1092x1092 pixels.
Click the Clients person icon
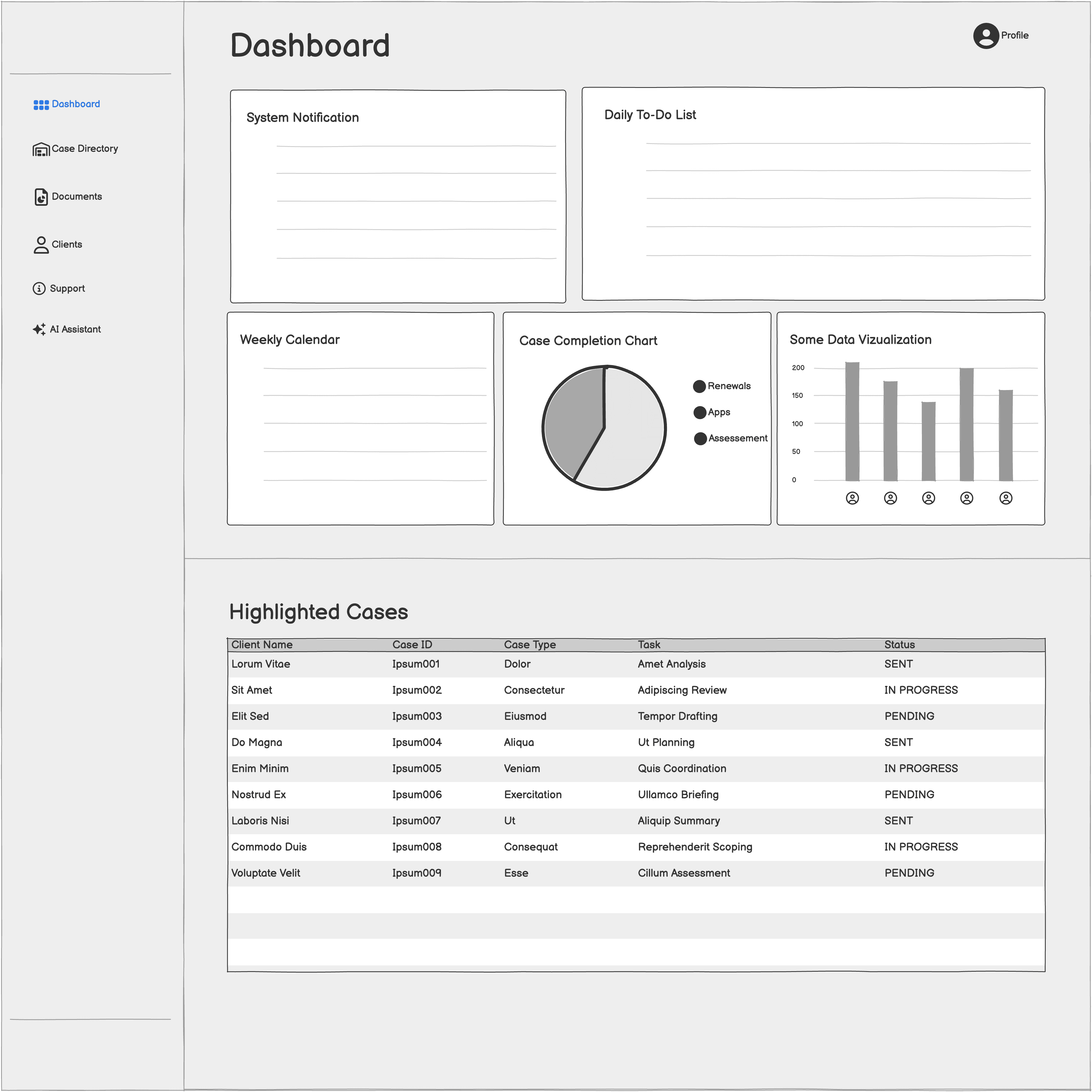click(x=41, y=245)
